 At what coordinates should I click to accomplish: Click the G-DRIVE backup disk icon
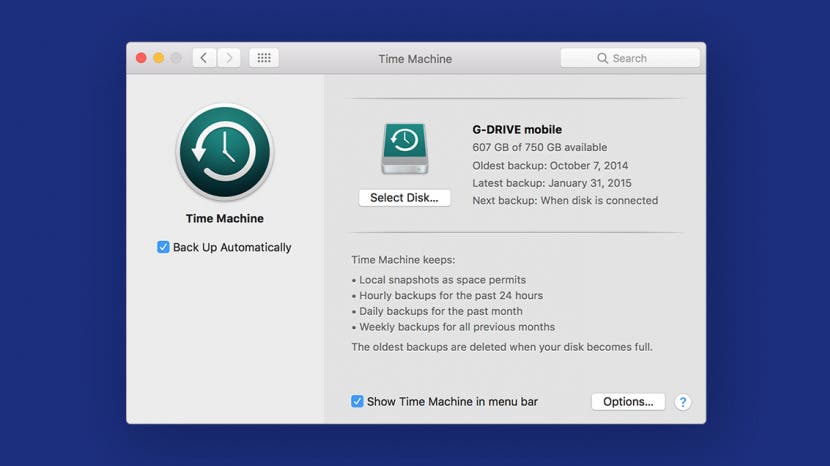405,148
